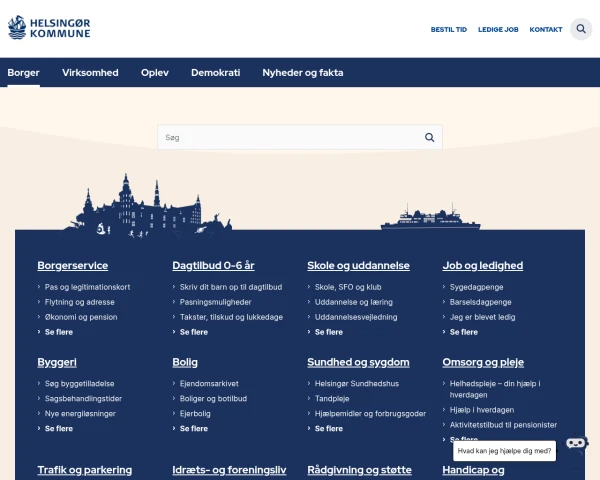Go to Nye energiløsninger
The width and height of the screenshot is (600, 480).
coord(80,414)
